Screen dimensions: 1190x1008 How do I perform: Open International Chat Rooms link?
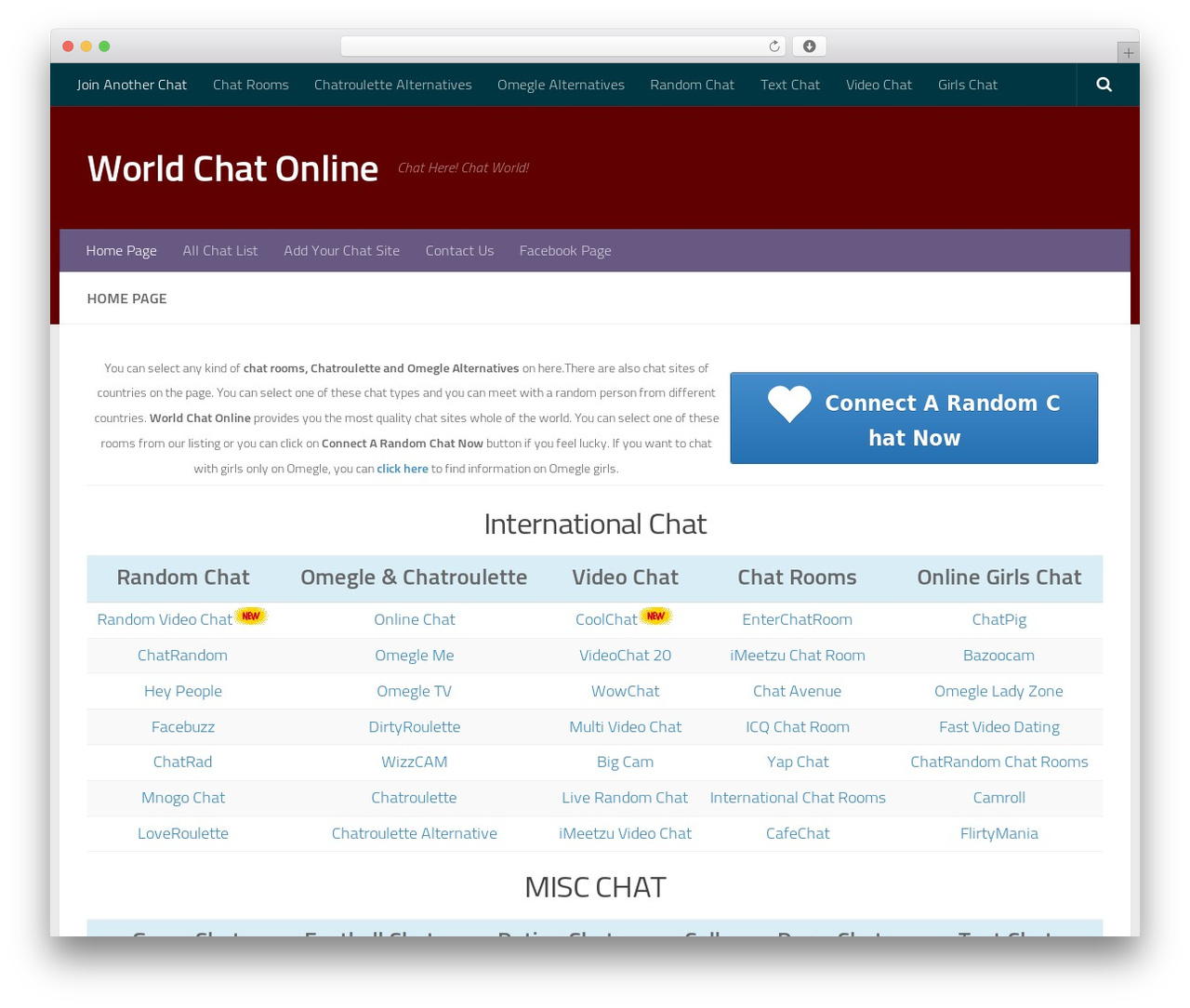pos(797,798)
